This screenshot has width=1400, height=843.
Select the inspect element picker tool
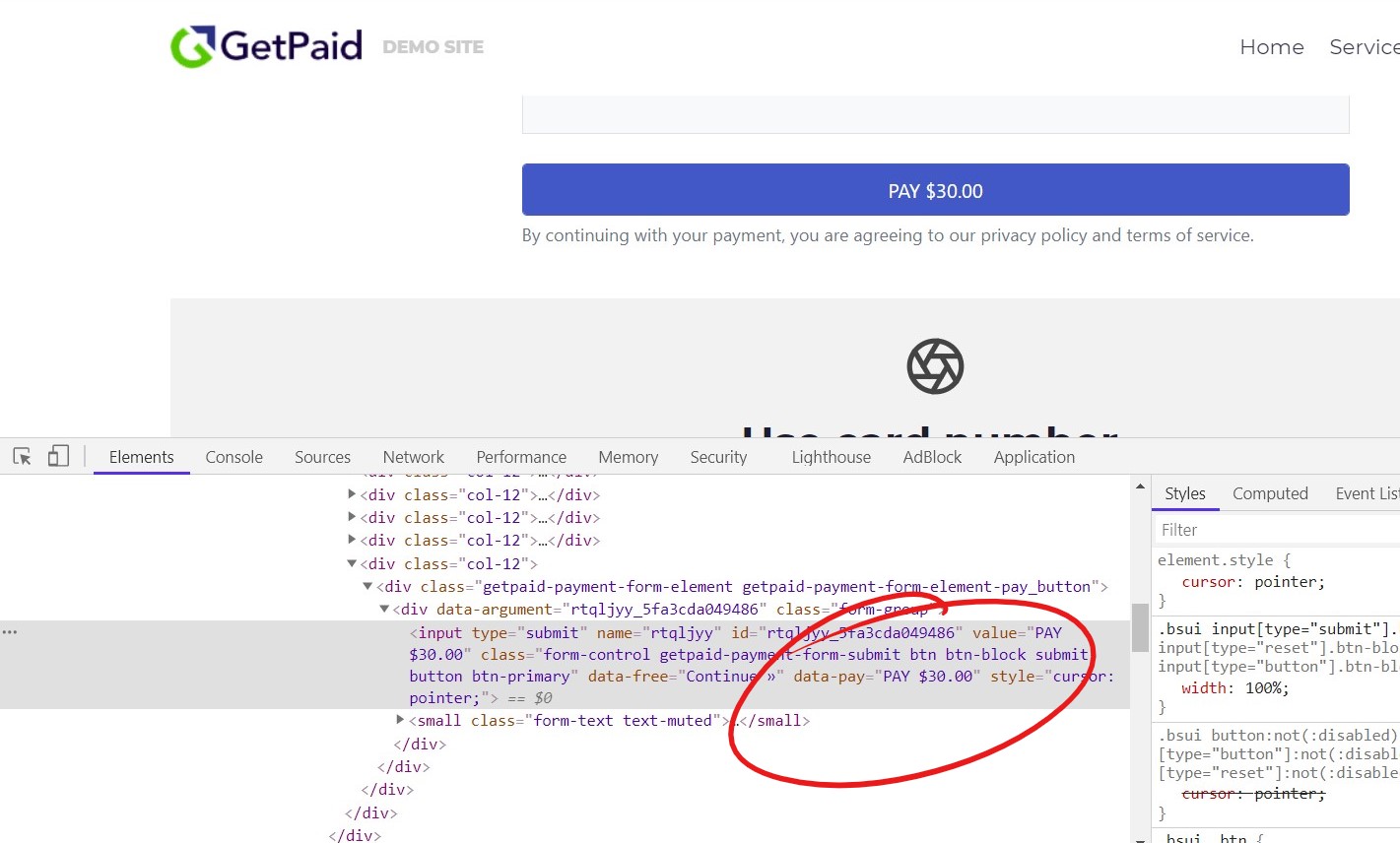(20, 455)
